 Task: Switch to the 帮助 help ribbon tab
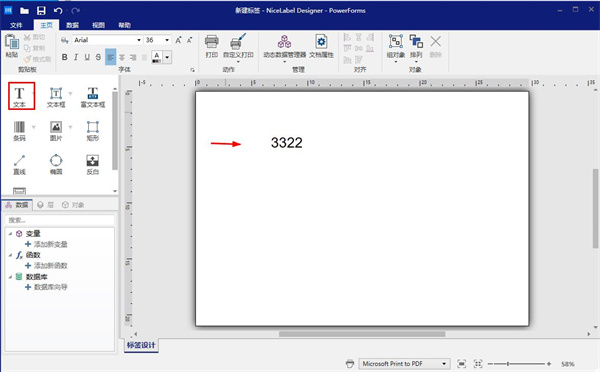pos(124,25)
